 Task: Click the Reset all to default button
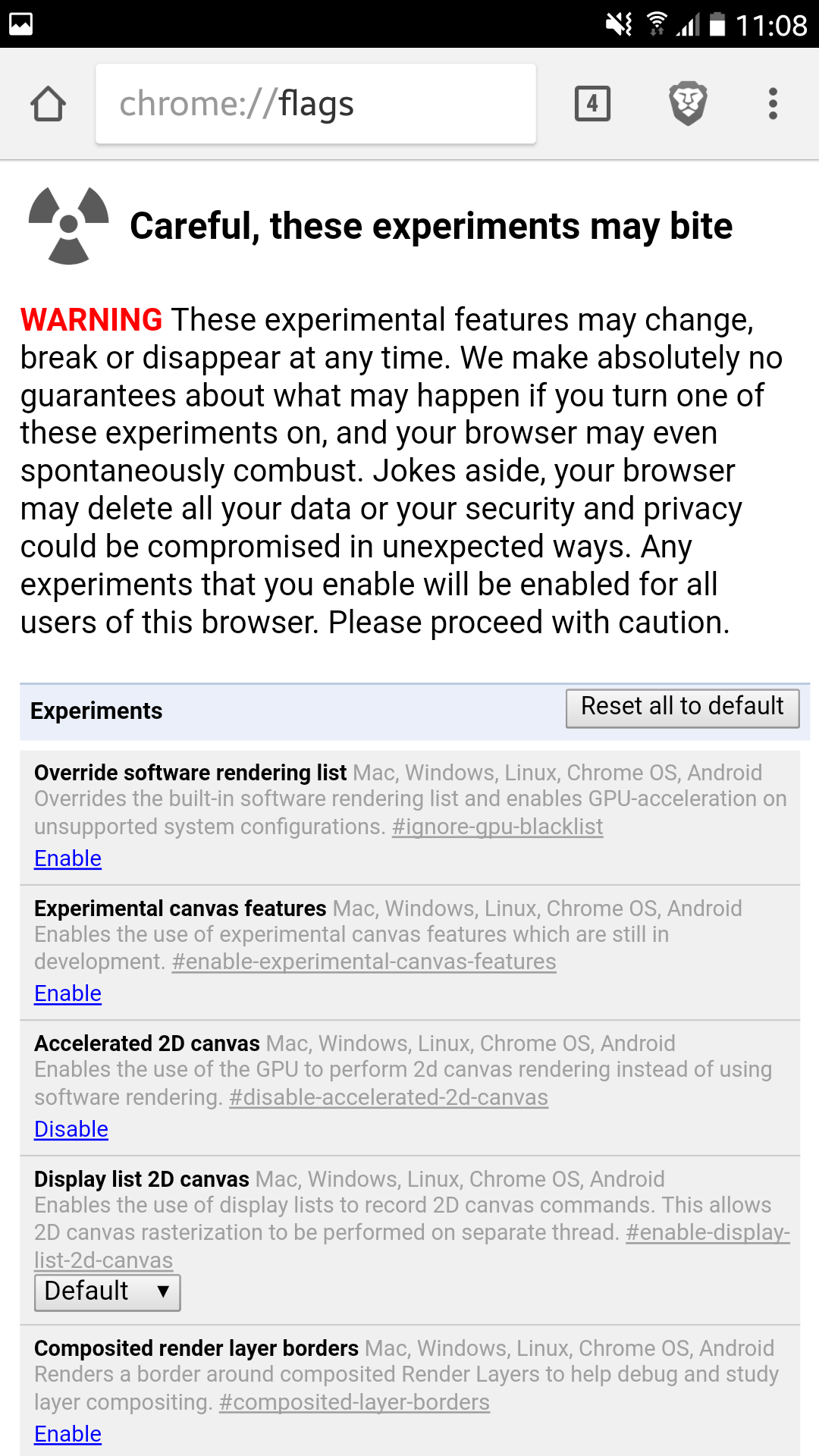(x=682, y=708)
